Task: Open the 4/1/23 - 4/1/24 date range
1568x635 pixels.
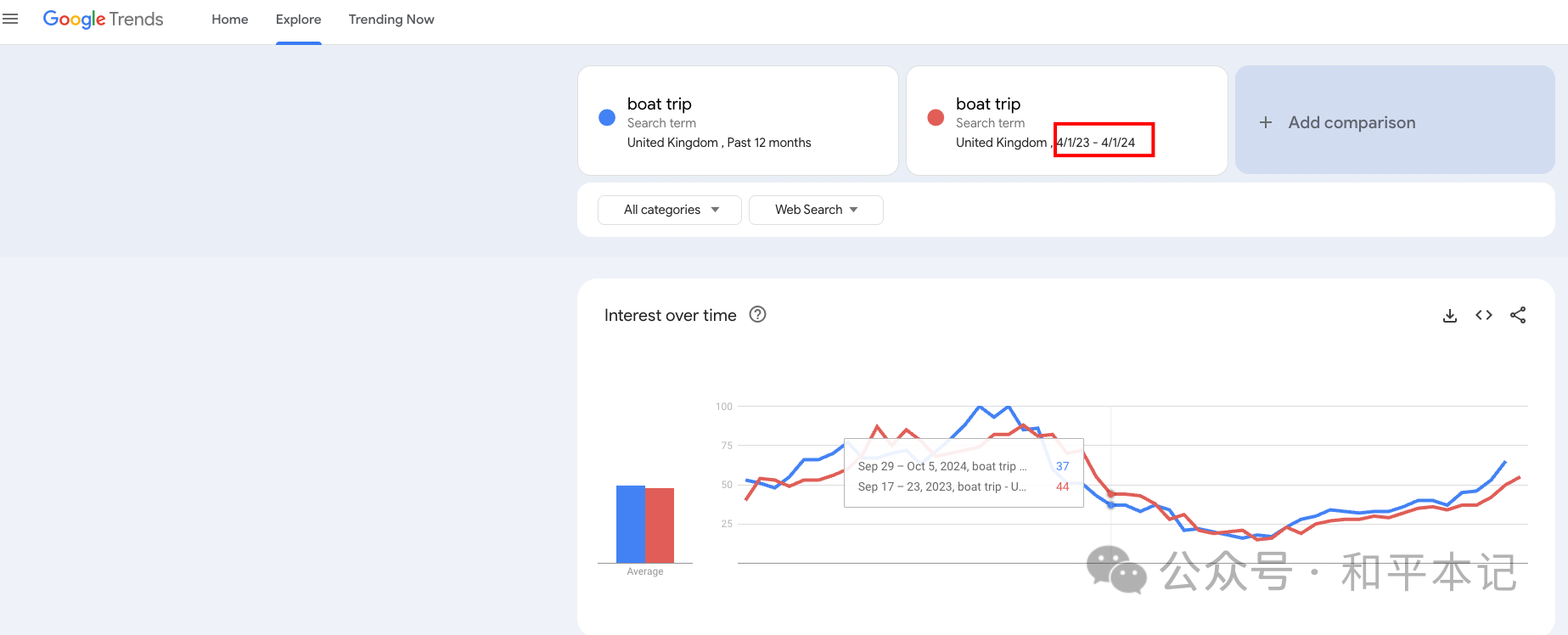Action: click(1096, 143)
